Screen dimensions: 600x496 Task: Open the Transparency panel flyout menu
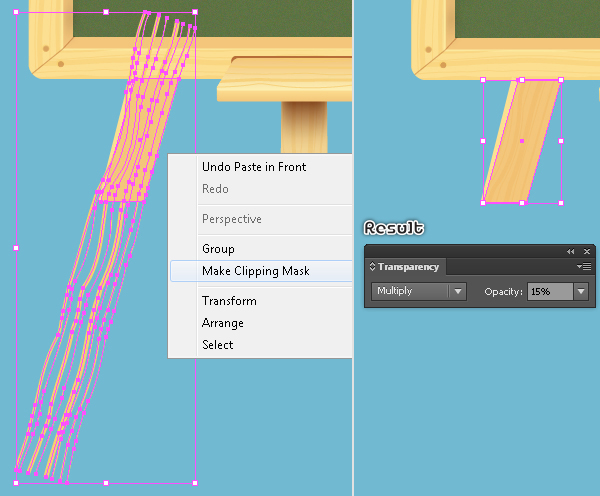[584, 266]
